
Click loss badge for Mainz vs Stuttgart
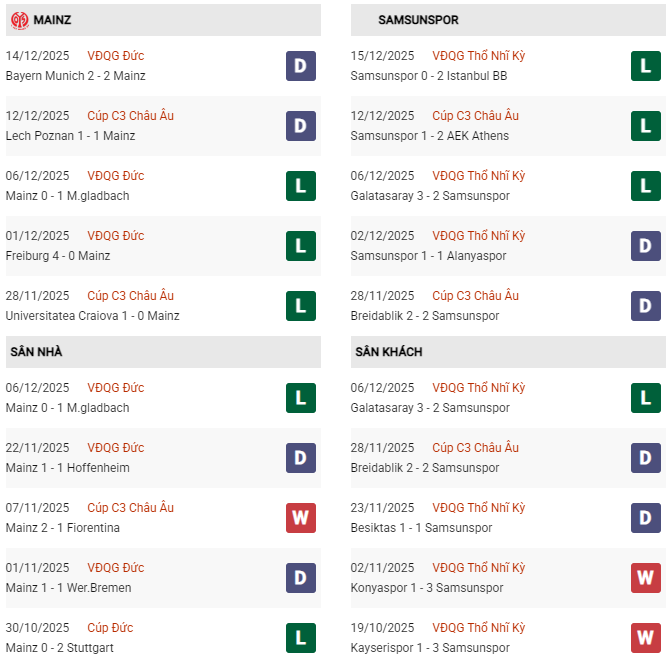(301, 638)
